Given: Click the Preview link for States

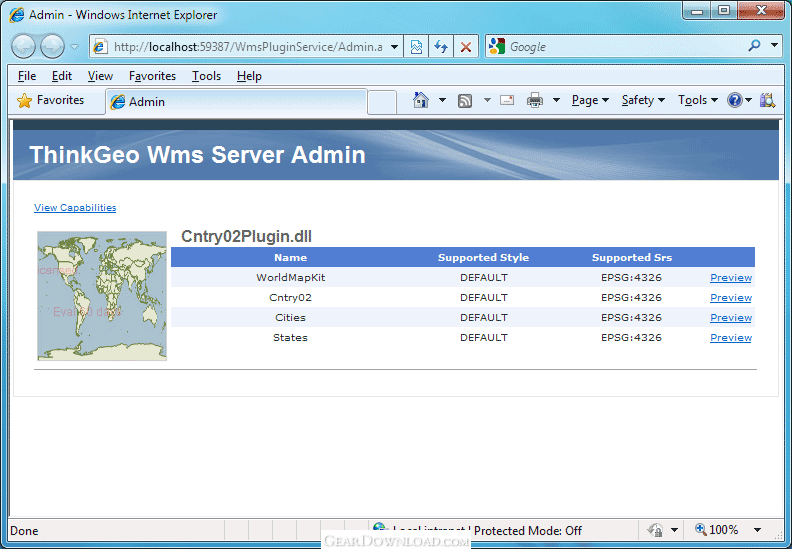Looking at the screenshot, I should coord(731,337).
